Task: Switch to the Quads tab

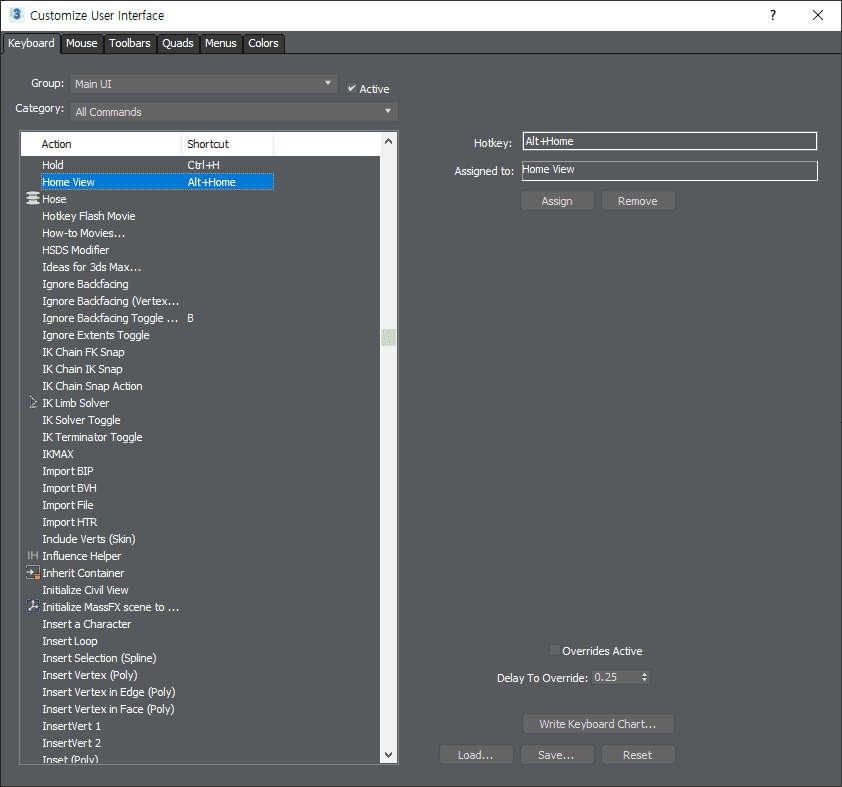Action: coord(178,43)
